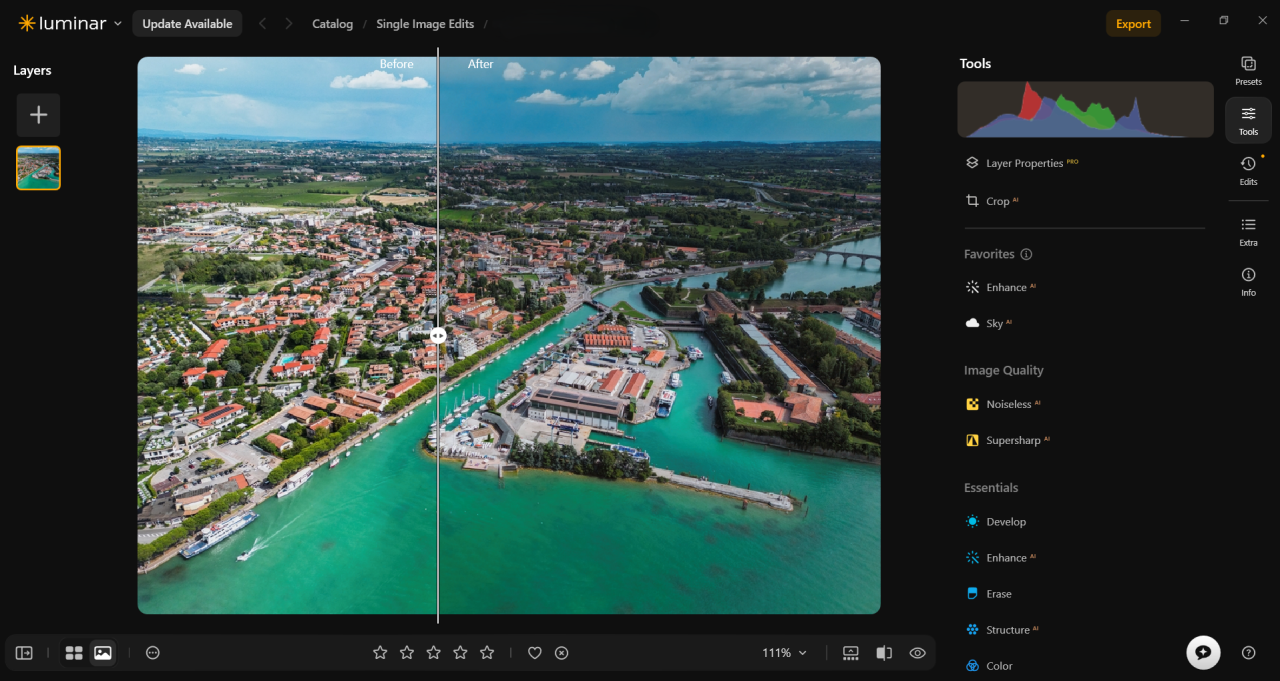Click the Image Quality heading

[x=1003, y=370]
